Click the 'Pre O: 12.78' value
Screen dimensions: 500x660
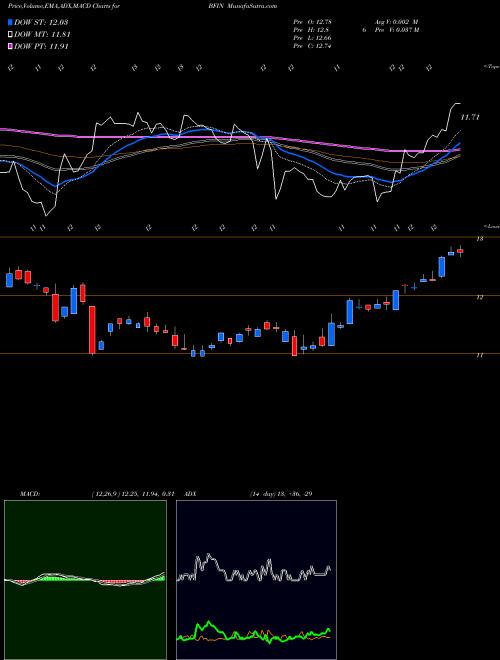(x=314, y=21)
